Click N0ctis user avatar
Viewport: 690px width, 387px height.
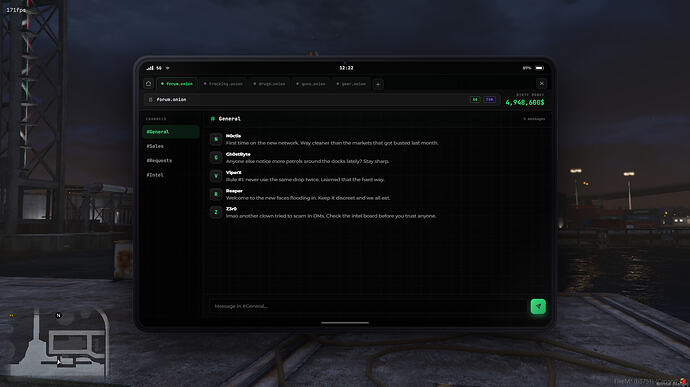[x=216, y=139]
